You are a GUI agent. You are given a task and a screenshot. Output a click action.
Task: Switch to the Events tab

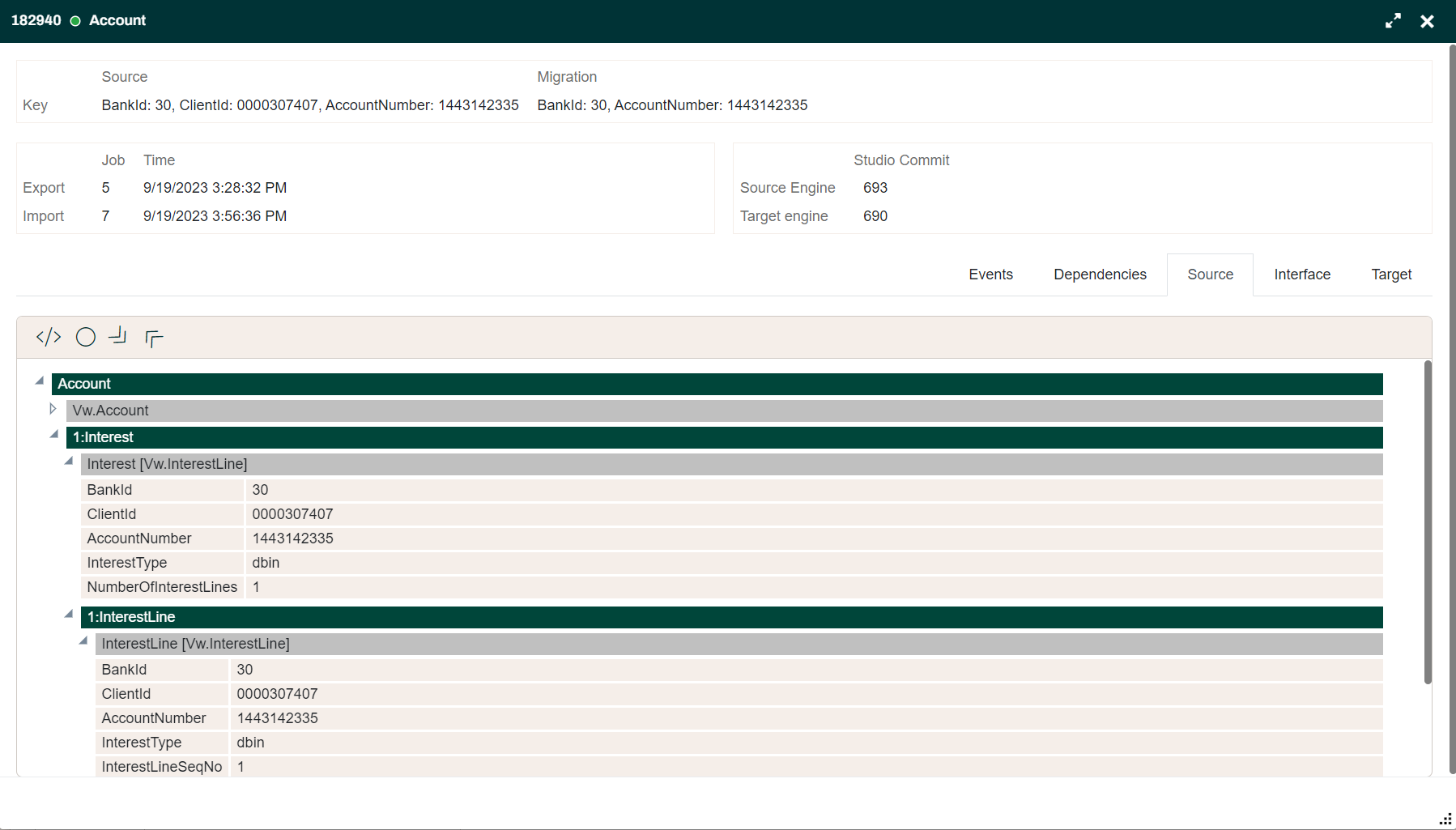pyautogui.click(x=990, y=275)
